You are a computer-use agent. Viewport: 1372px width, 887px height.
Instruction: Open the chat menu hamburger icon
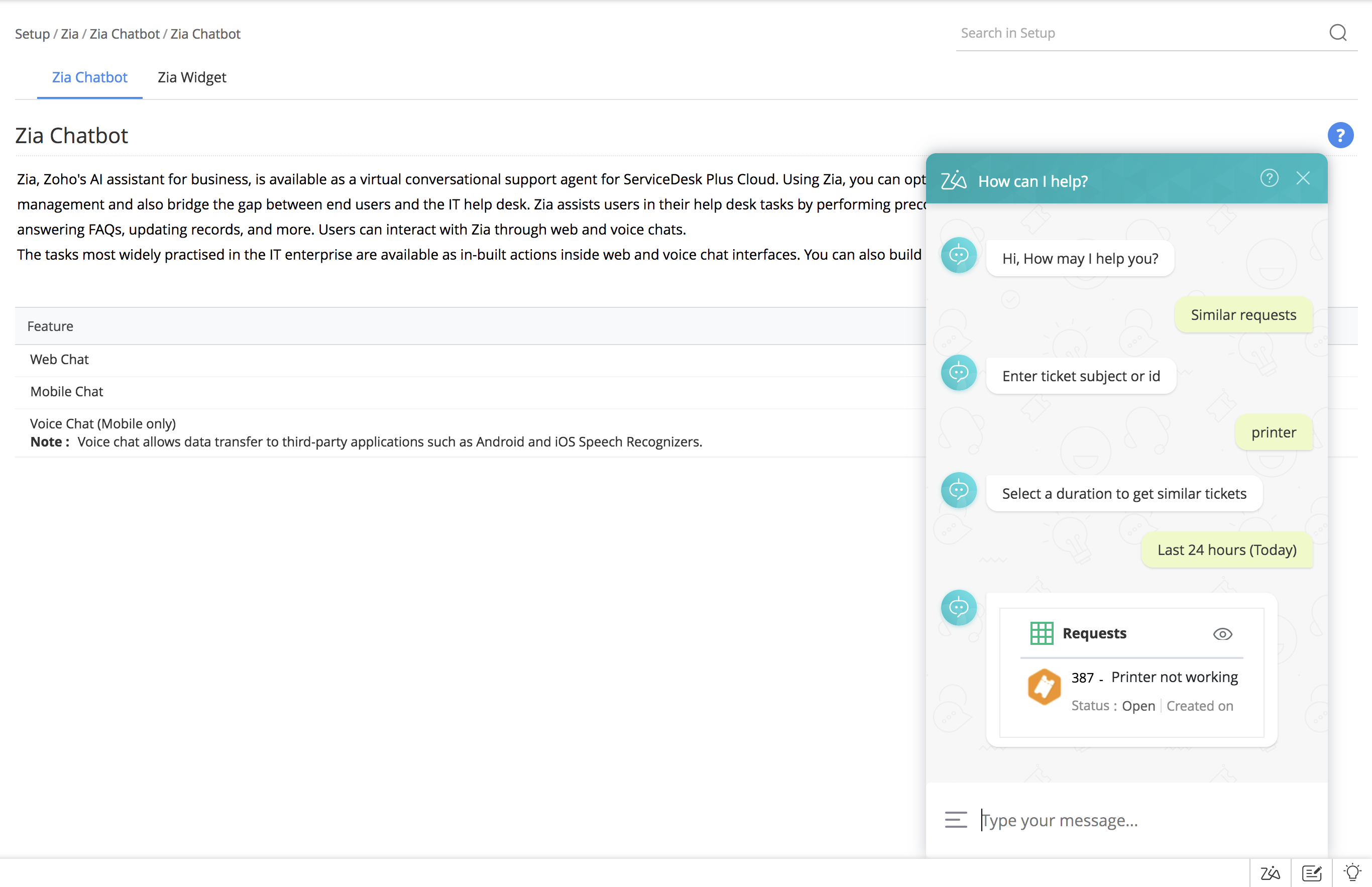[956, 820]
